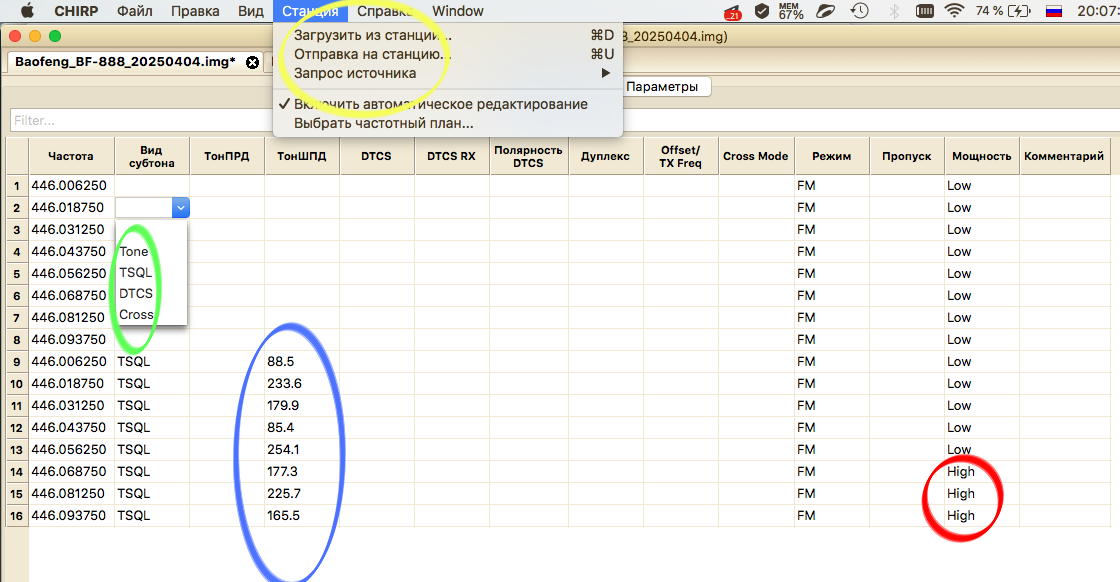Image resolution: width=1120 pixels, height=582 pixels.
Task: Open the 'Справка' menu
Action: pos(384,11)
